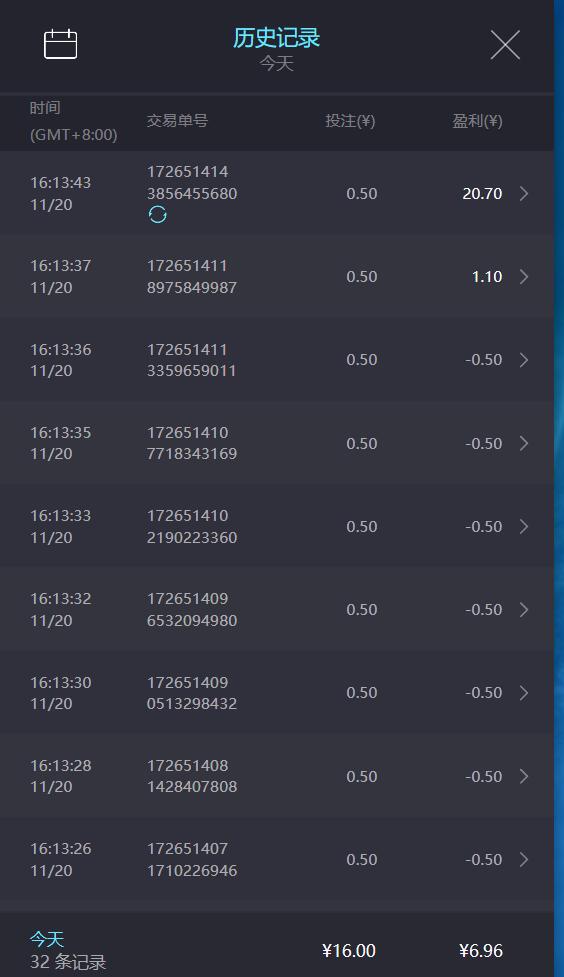This screenshot has width=564, height=977.
Task: Open chevron of the 16:13:36 record
Action: [x=523, y=360]
